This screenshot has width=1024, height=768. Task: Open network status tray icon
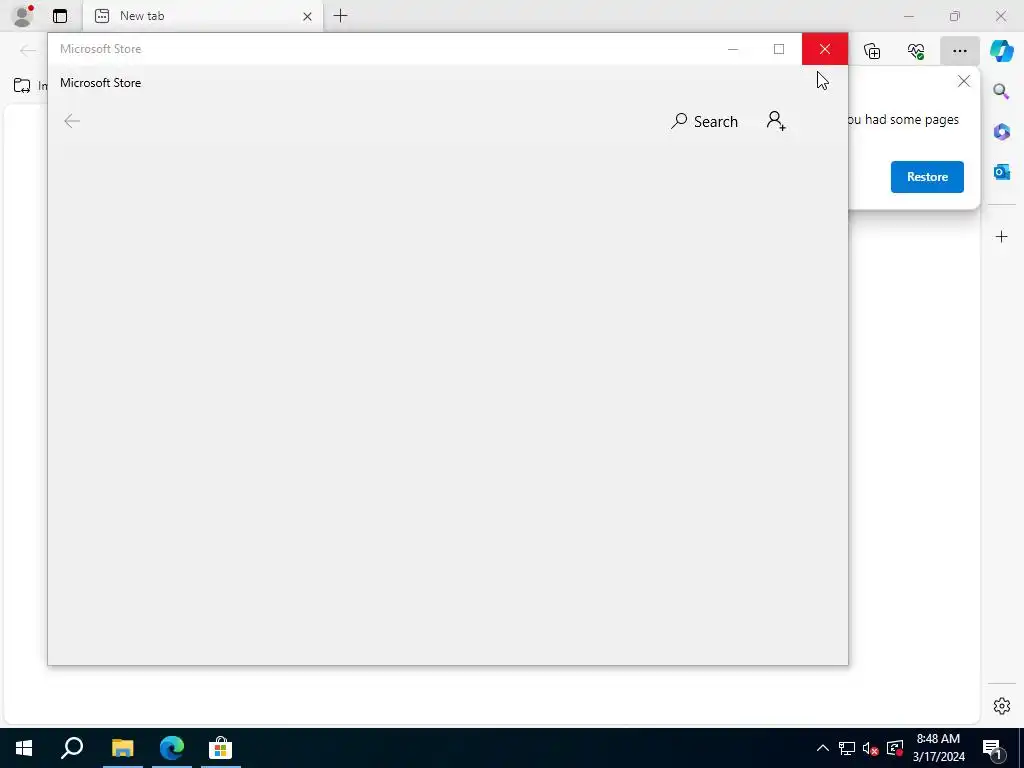coord(847,748)
